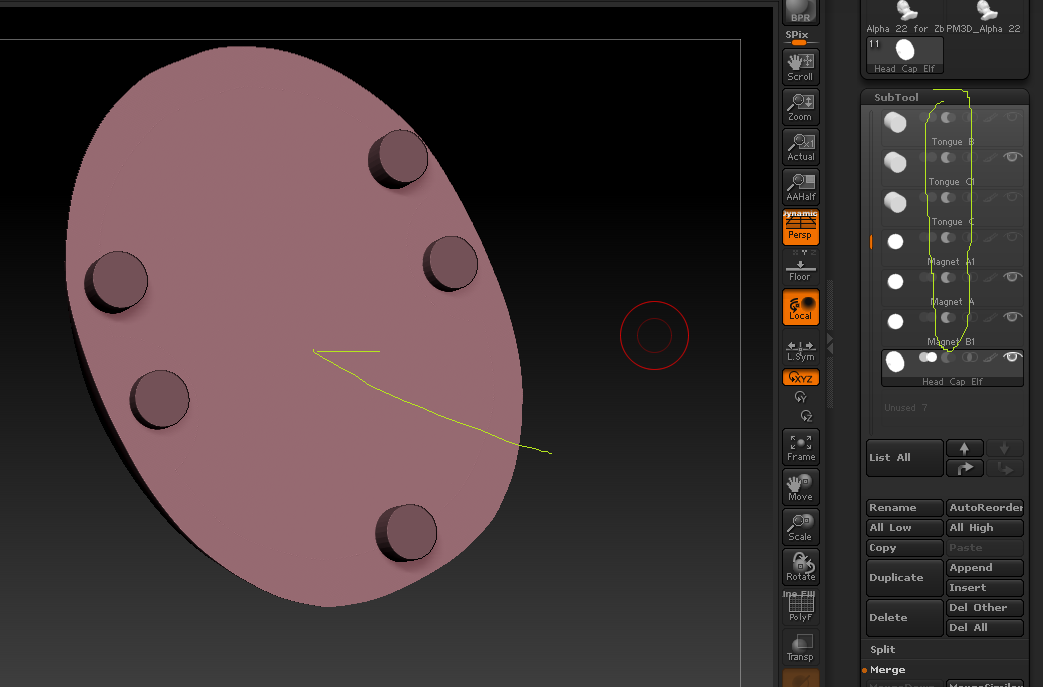Click the right tray divider arrows
Image resolution: width=1043 pixels, height=687 pixels.
(829, 343)
